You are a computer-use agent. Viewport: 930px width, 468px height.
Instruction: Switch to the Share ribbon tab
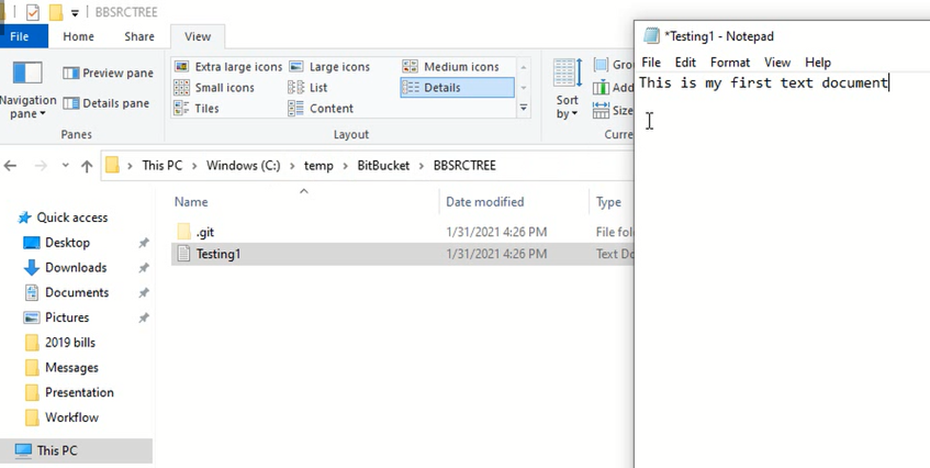tap(139, 37)
